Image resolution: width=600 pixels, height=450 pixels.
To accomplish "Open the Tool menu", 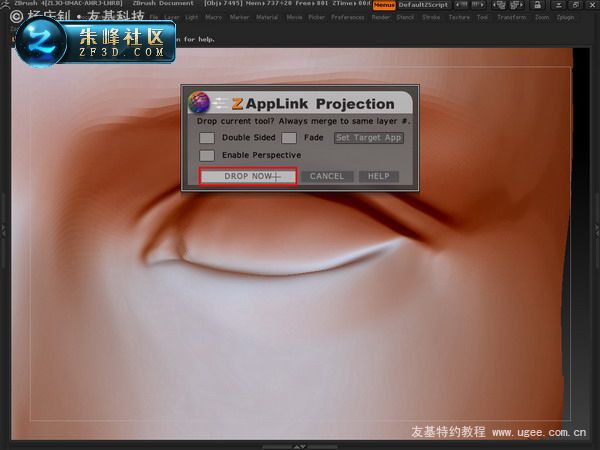I will pyautogui.click(x=483, y=17).
